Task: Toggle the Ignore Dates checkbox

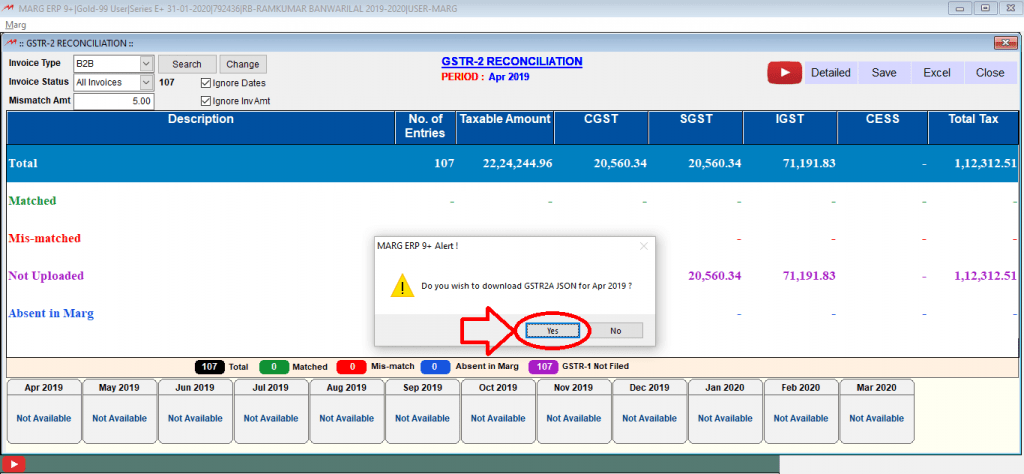Action: pos(206,83)
